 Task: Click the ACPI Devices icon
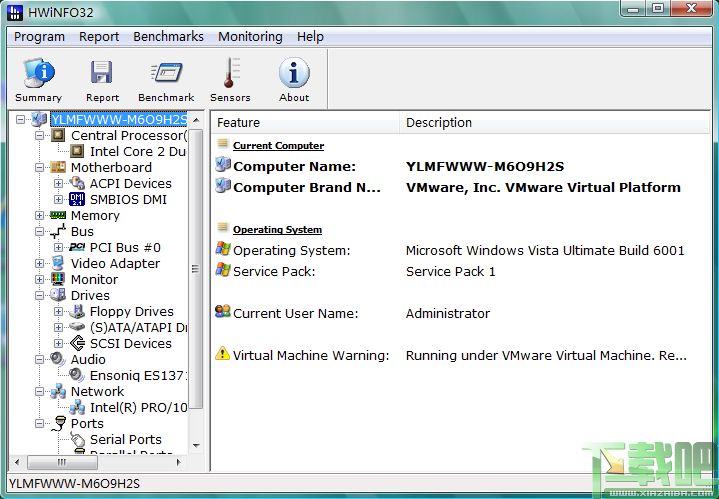pyautogui.click(x=77, y=183)
